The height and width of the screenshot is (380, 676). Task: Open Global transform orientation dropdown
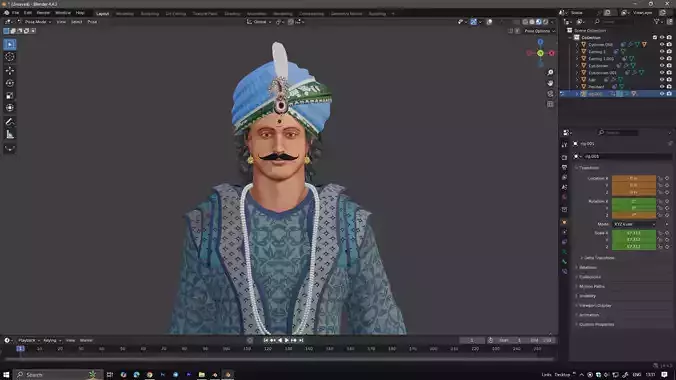[259, 22]
